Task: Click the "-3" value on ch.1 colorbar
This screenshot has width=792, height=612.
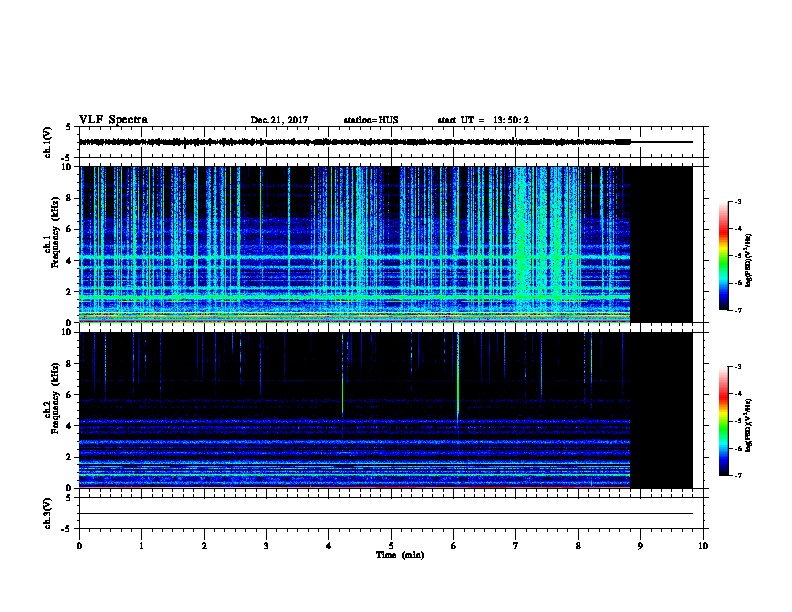Action: [738, 201]
